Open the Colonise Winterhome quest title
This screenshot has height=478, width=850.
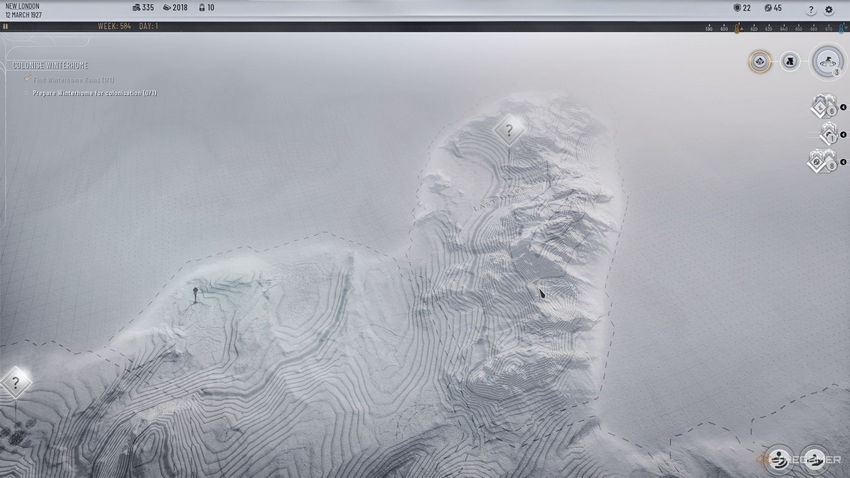[x=50, y=66]
